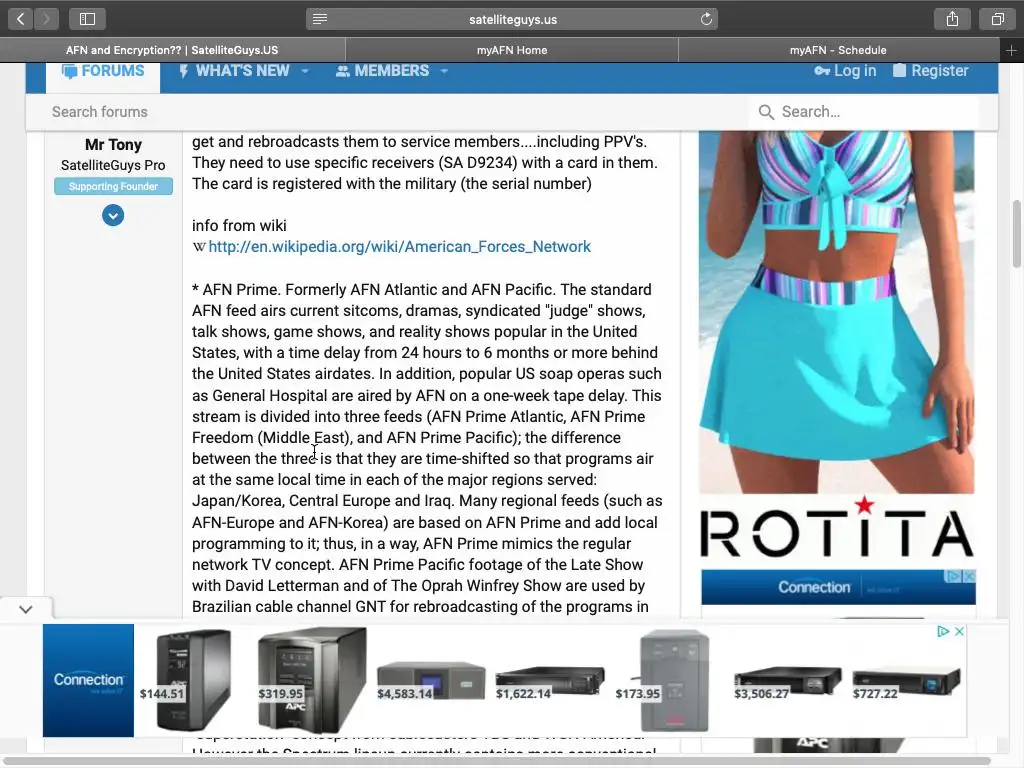Image resolution: width=1024 pixels, height=768 pixels.
Task: Click the Register link
Action: pos(931,71)
